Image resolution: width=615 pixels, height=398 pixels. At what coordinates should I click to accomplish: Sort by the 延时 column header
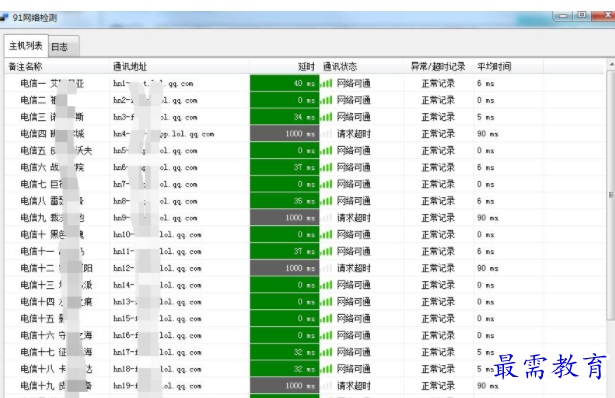point(284,67)
